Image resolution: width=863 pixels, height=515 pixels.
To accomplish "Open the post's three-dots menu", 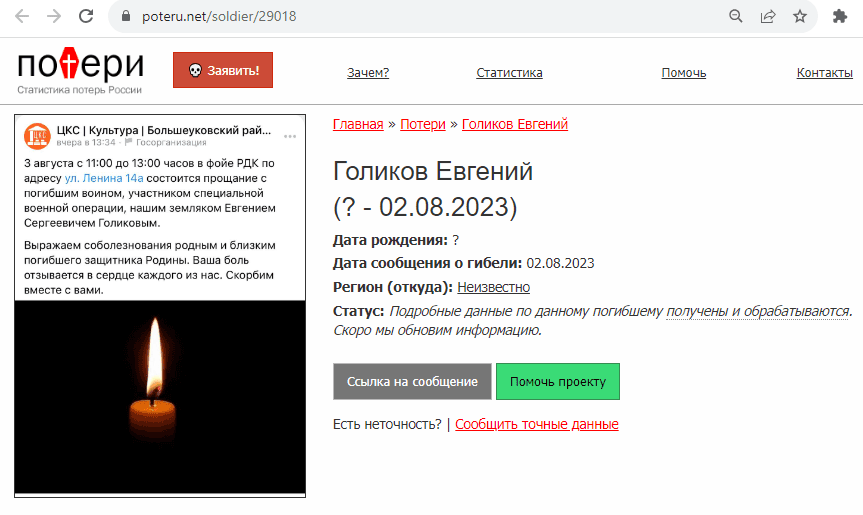I will pyautogui.click(x=290, y=136).
